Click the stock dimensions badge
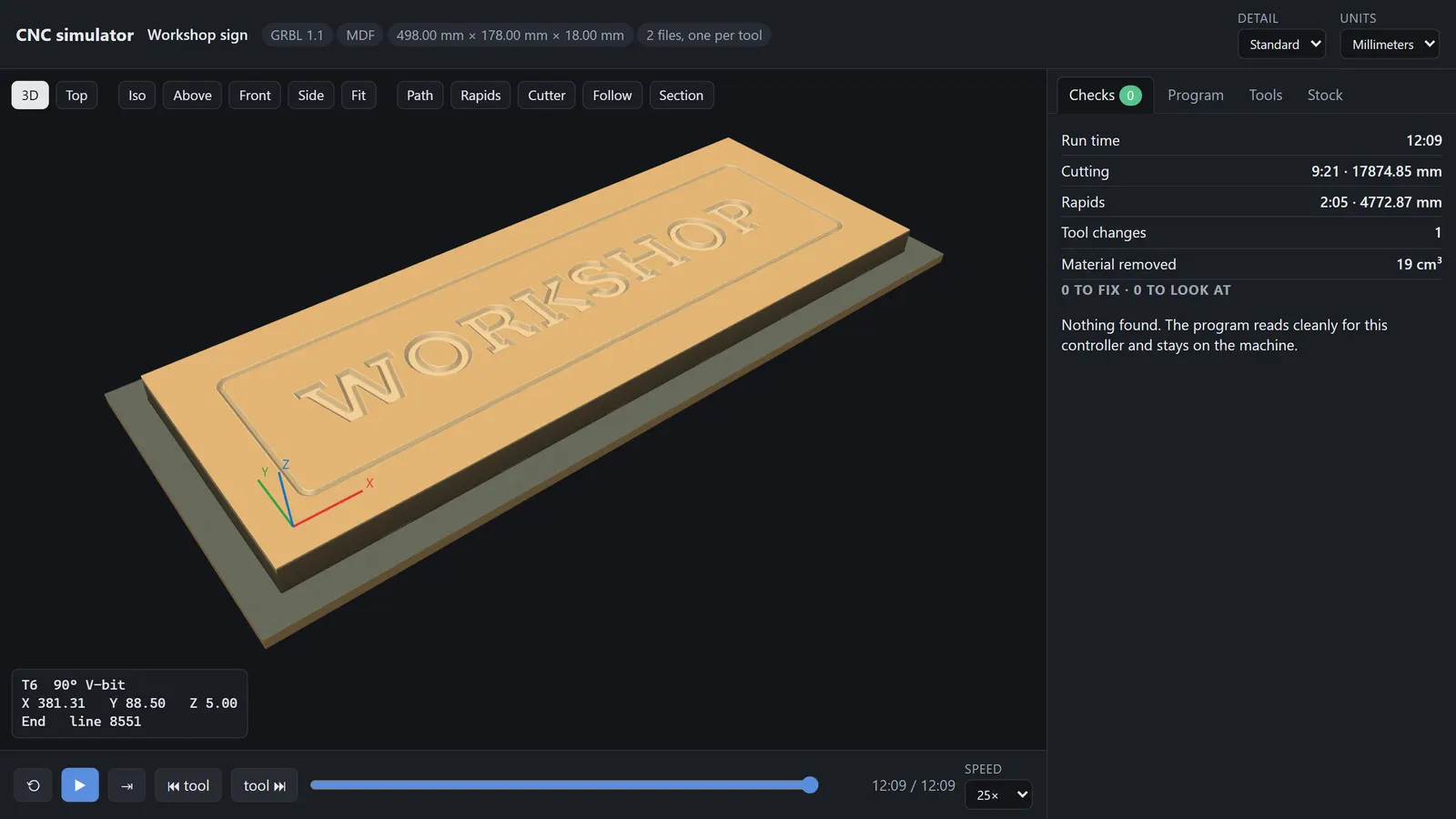Image resolution: width=1456 pixels, height=819 pixels. (x=511, y=35)
